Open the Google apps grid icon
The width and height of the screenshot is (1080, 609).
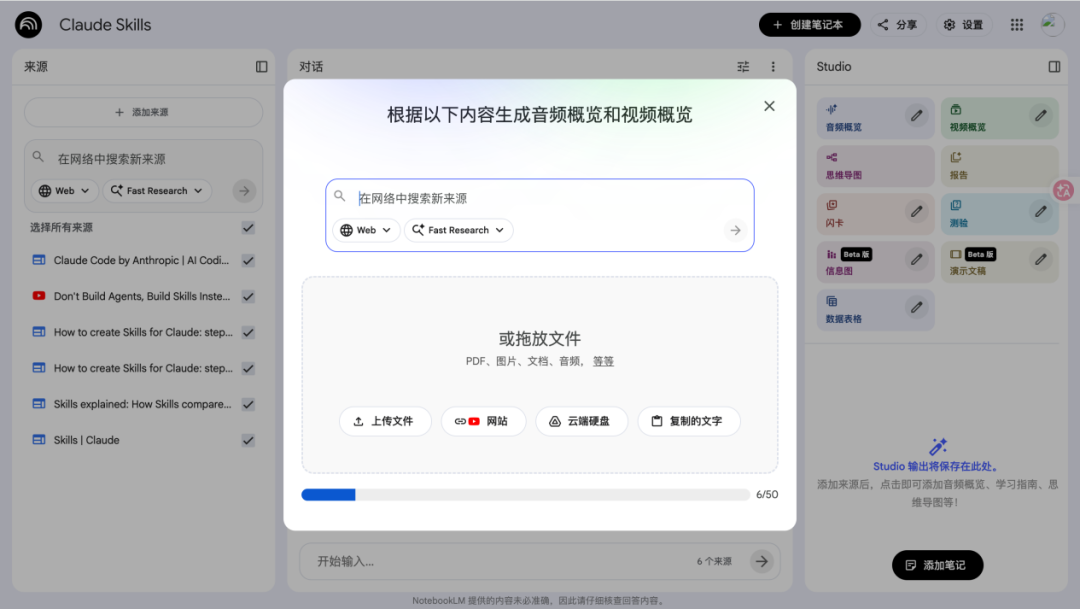pos(1017,25)
